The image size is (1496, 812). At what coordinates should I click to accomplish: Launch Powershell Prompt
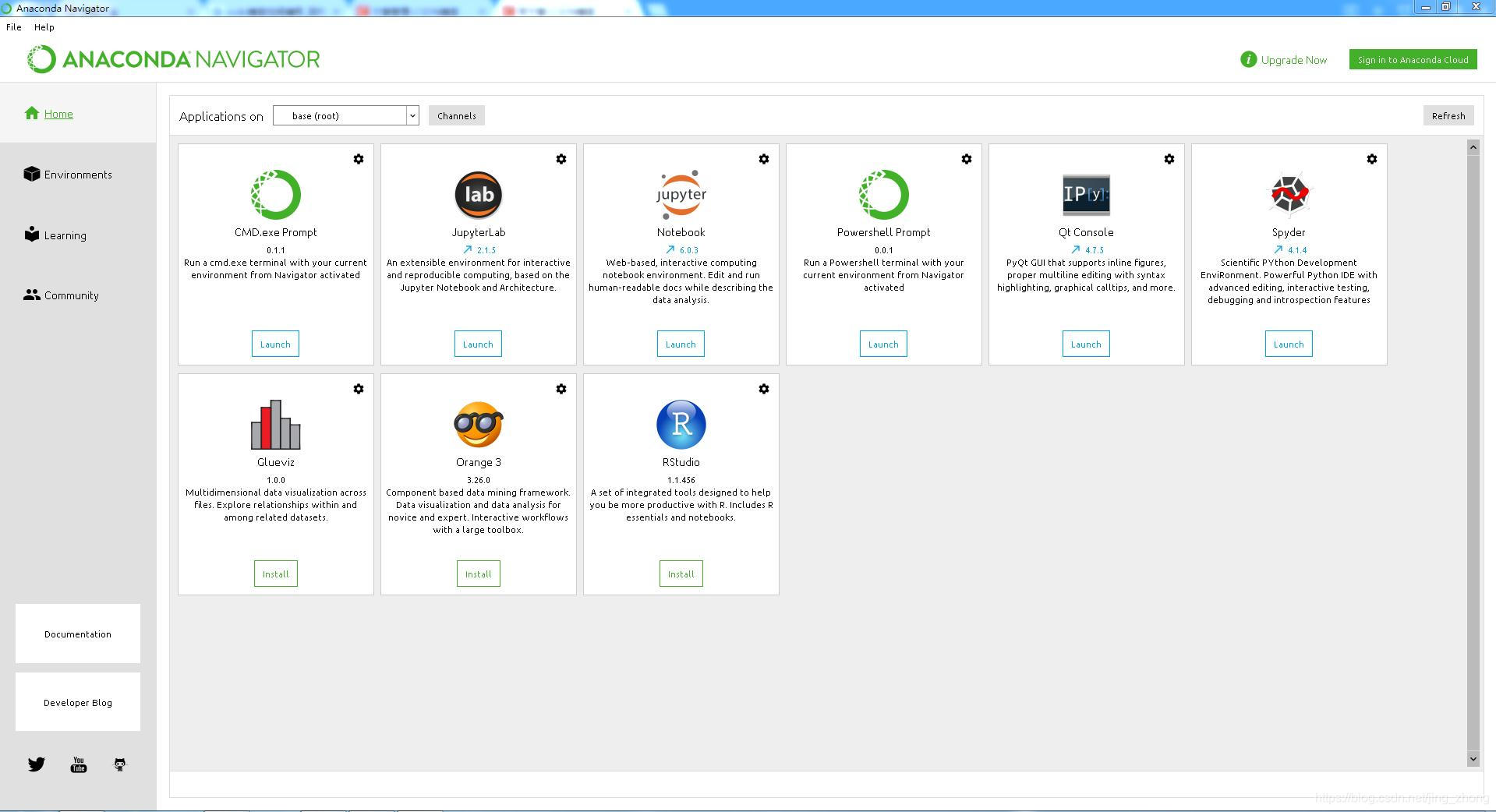883,344
